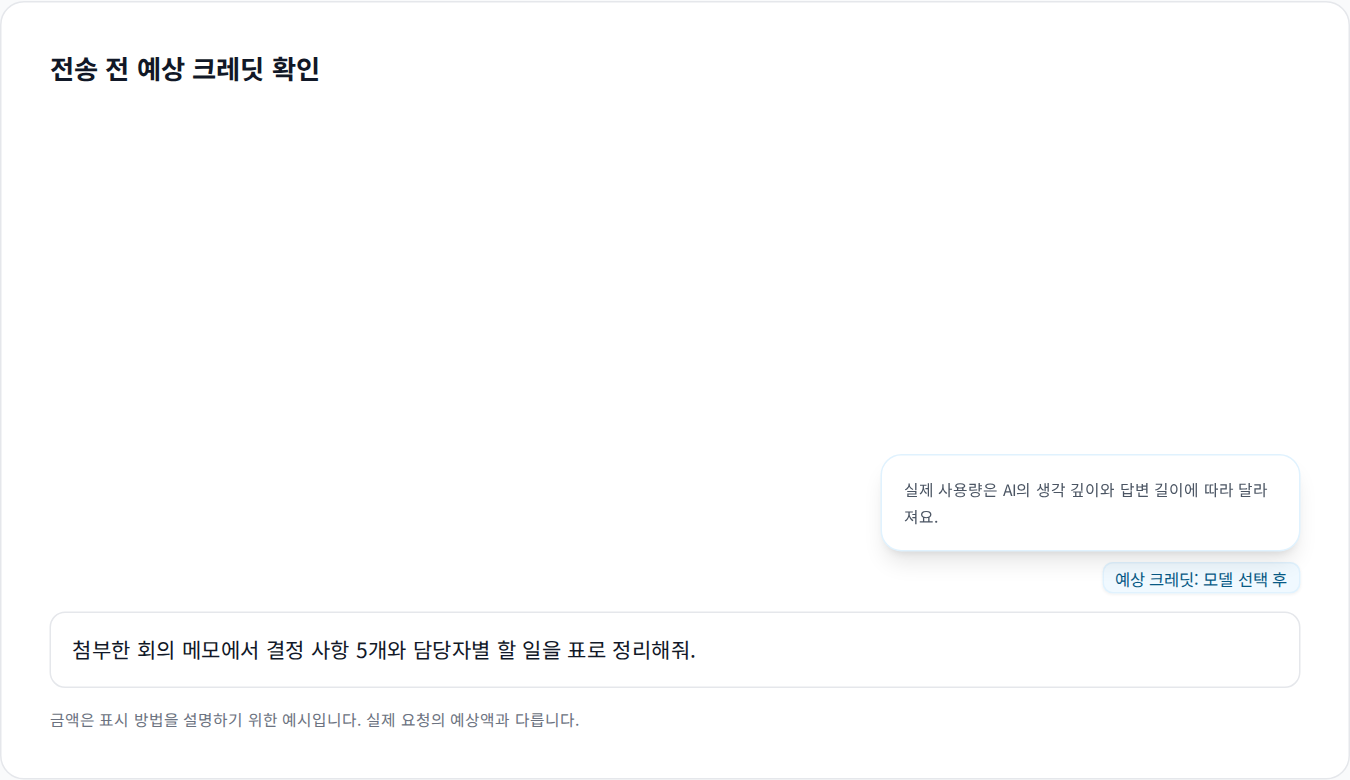Click '예시입니다.' in the footnote
1350x780 pixels.
point(319,720)
